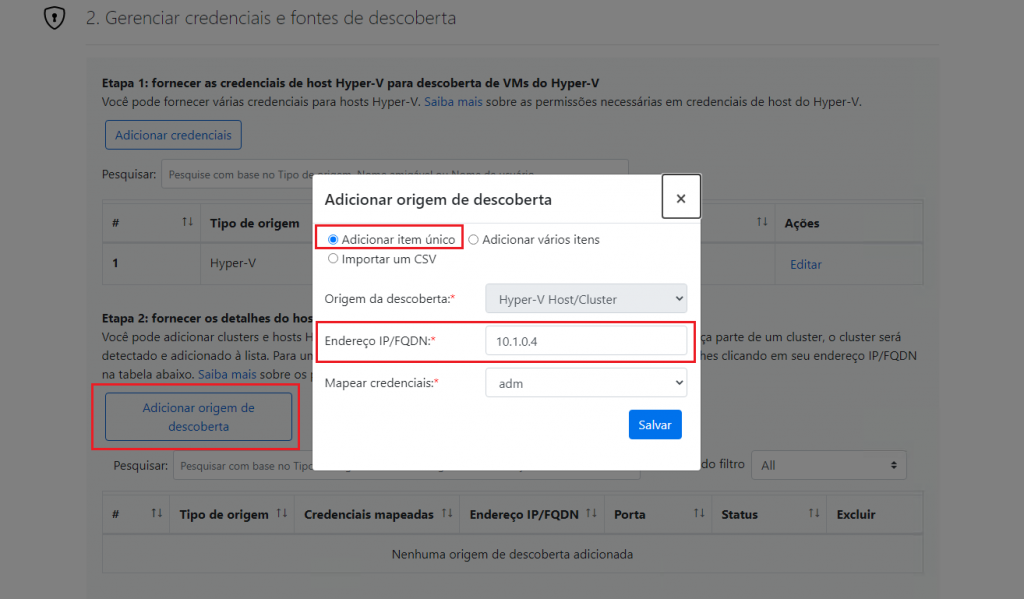Click the Adicionar credenciais button

[173, 135]
